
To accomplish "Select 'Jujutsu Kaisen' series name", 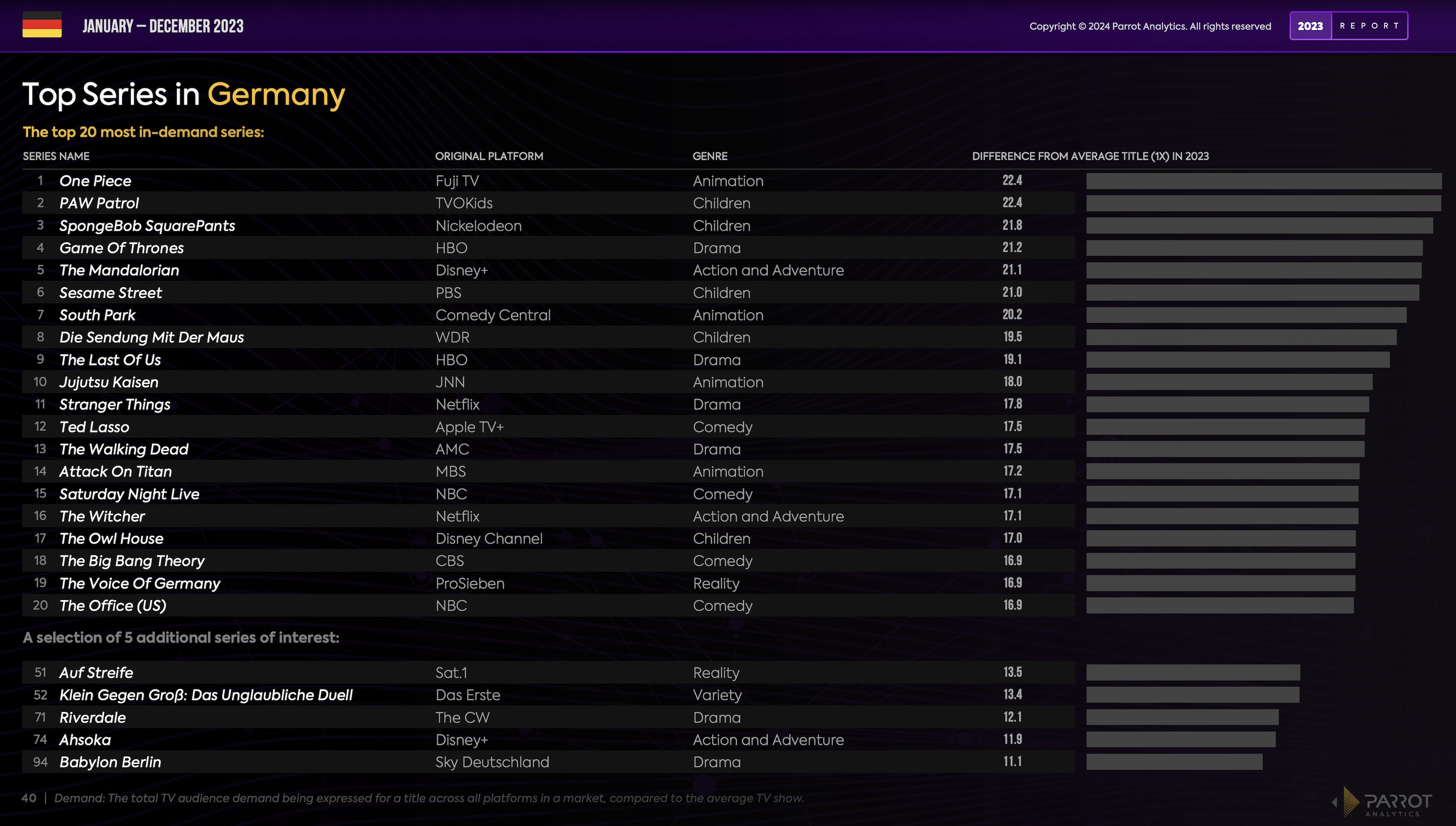I will coord(109,382).
